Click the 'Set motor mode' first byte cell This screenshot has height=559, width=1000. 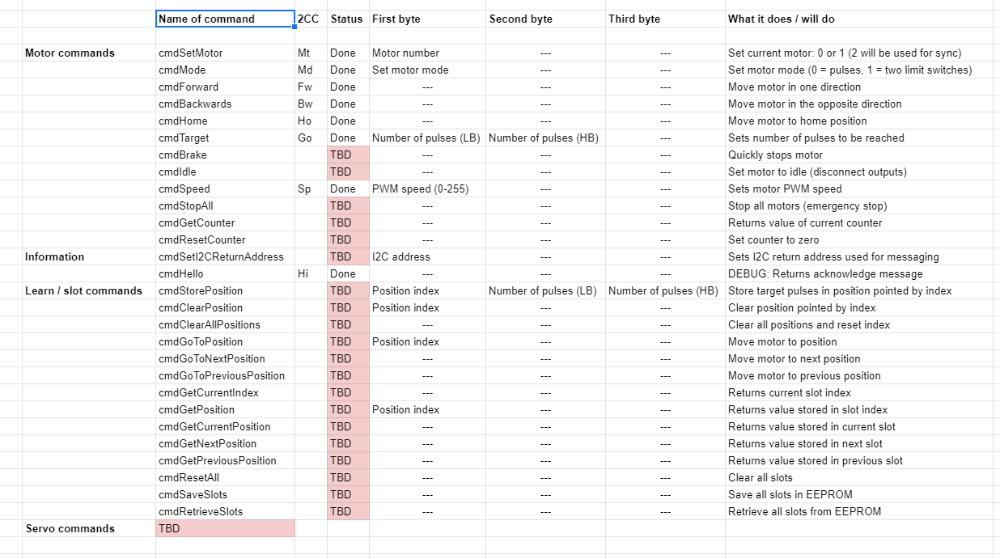[x=427, y=70]
